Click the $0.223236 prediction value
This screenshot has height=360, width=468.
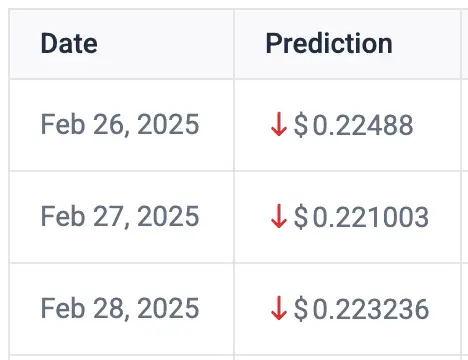tap(361, 309)
